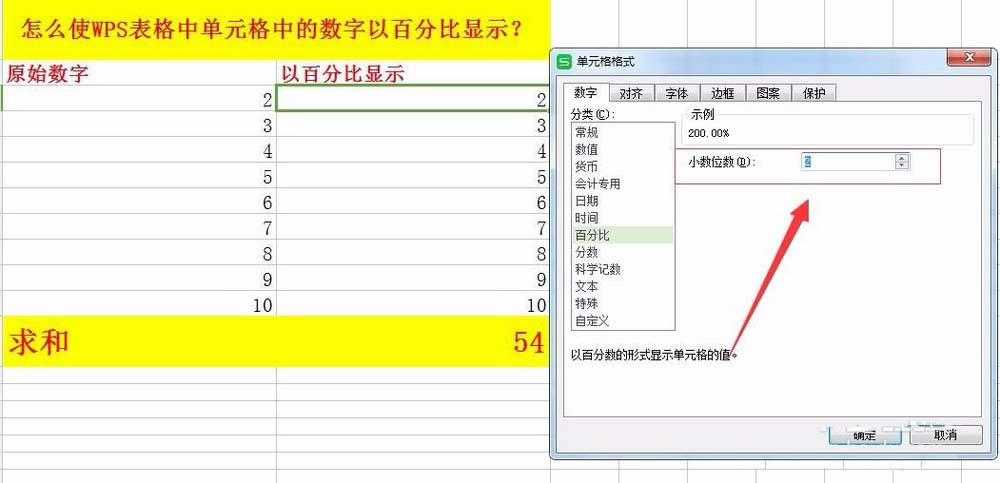This screenshot has height=483, width=1000.
Task: Click the WPS icon in dialog title bar
Action: (x=564, y=62)
